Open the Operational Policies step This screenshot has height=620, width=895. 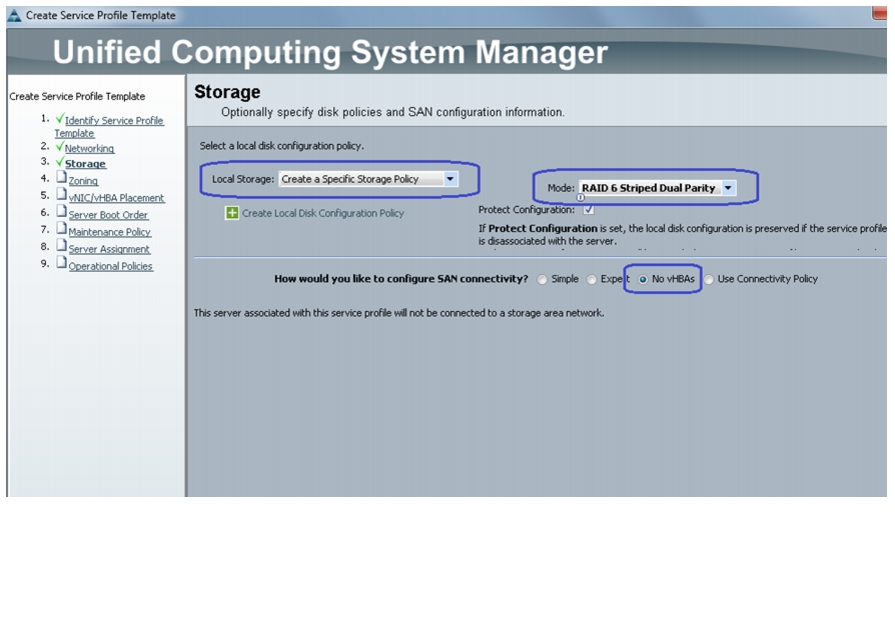pyautogui.click(x=111, y=267)
